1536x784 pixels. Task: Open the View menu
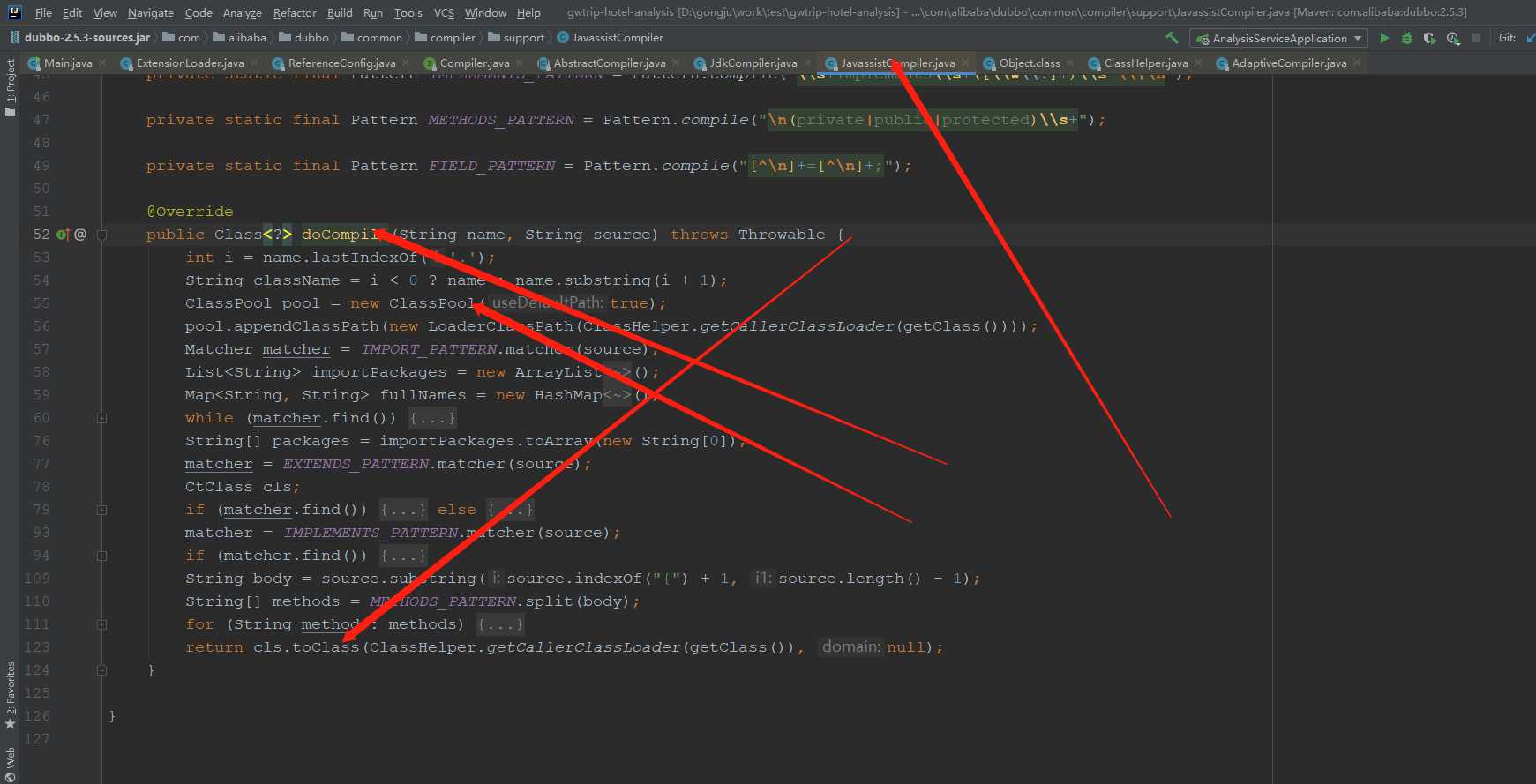point(105,12)
